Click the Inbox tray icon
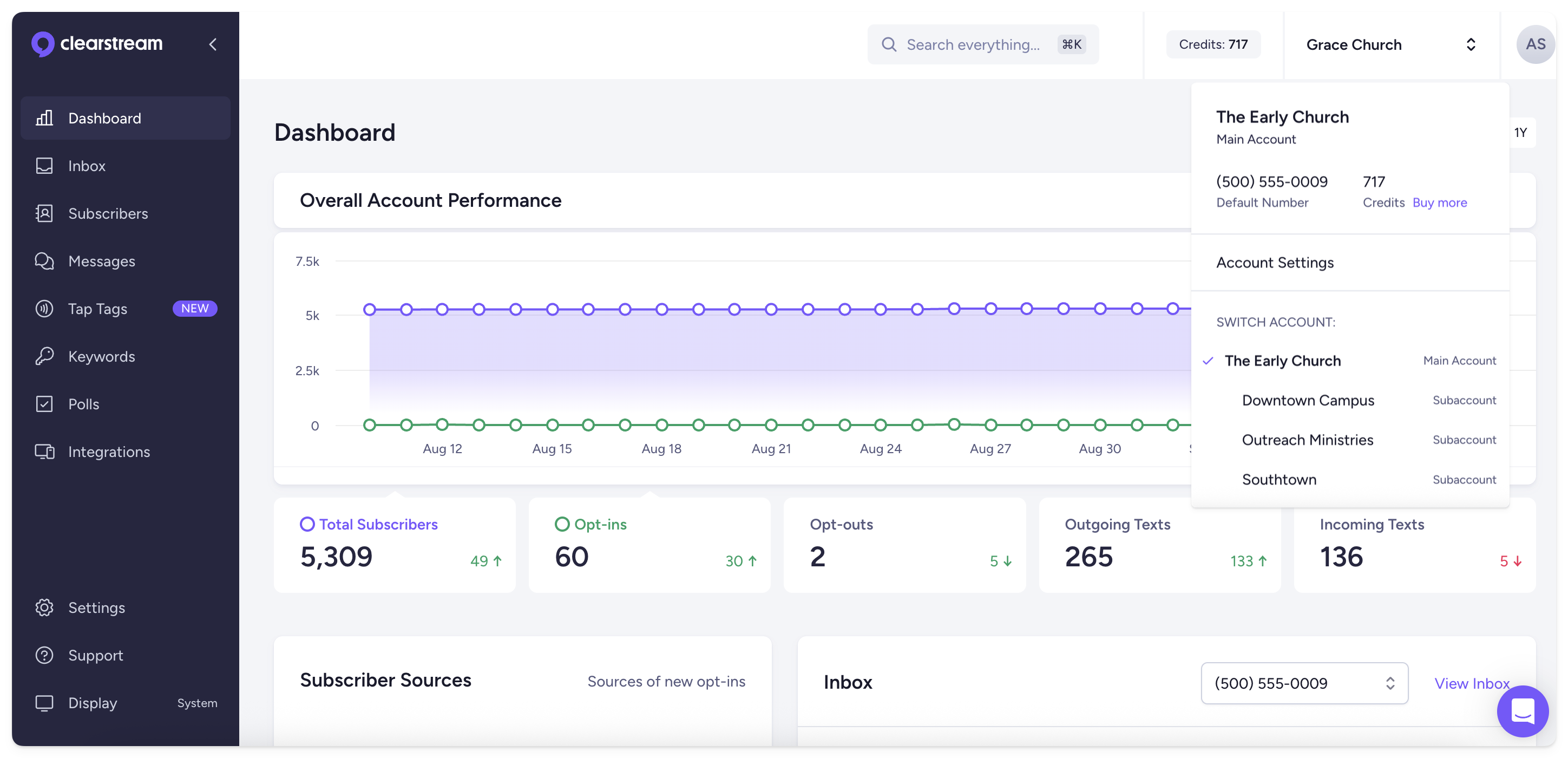The image size is (1568, 758). click(44, 166)
